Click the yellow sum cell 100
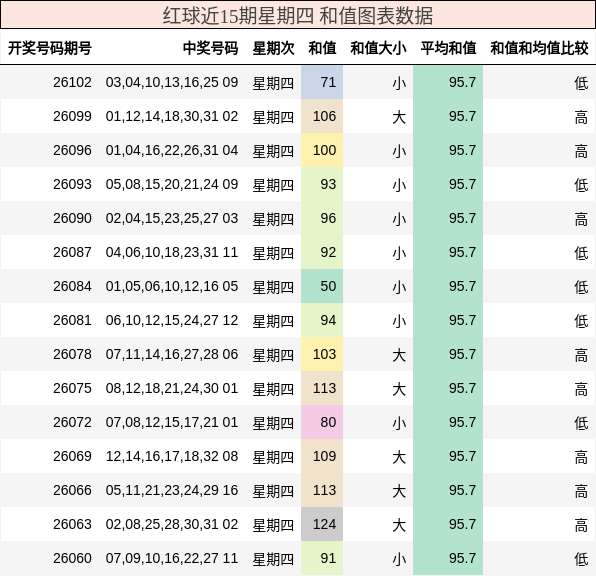Viewport: 596px width, 576px height. (x=322, y=151)
